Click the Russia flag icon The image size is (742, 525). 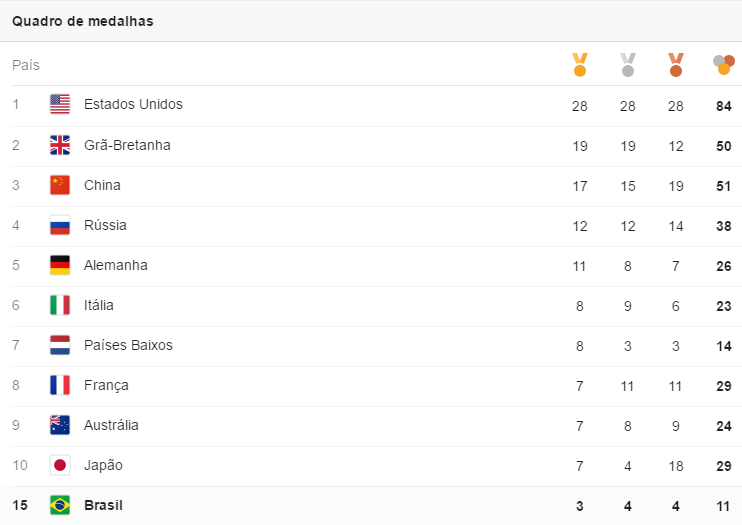(60, 225)
